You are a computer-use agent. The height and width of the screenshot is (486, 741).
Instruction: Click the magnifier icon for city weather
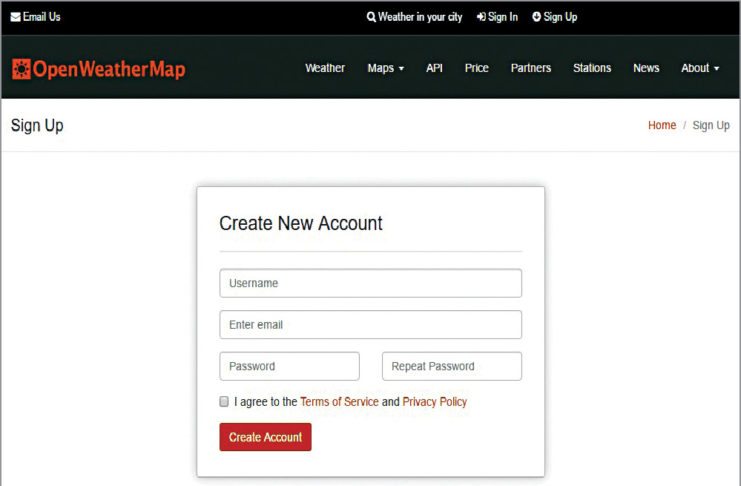[371, 17]
